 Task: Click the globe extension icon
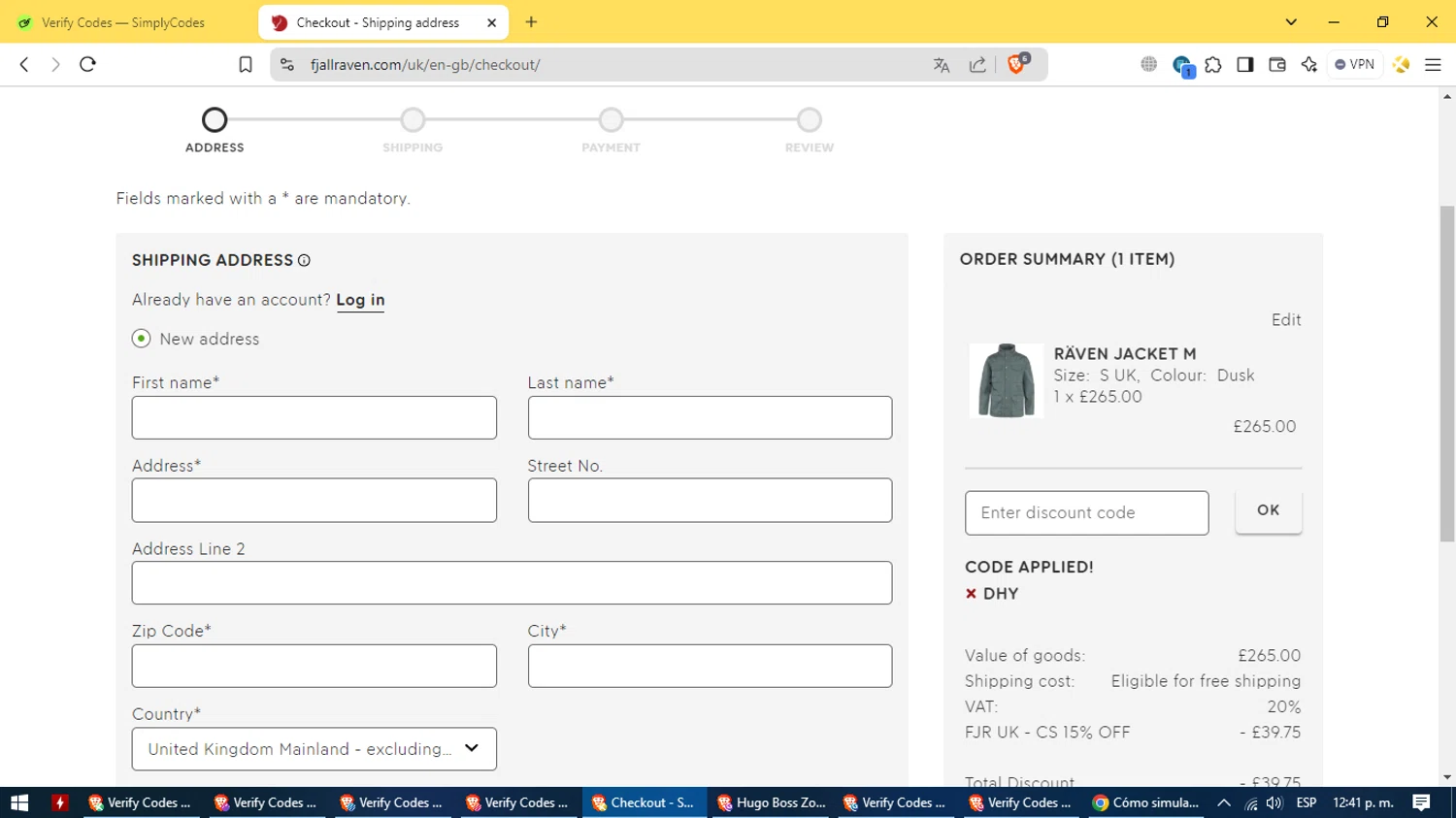tap(1149, 64)
